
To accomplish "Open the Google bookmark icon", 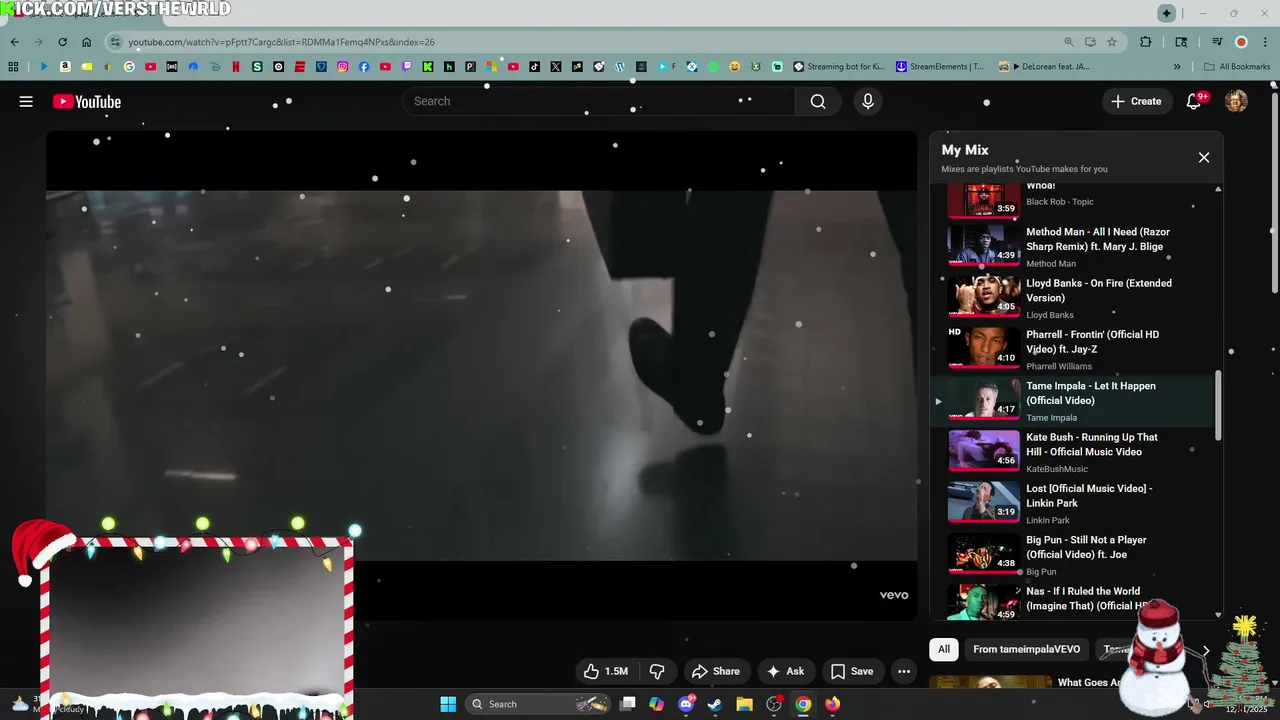I will 129,67.
